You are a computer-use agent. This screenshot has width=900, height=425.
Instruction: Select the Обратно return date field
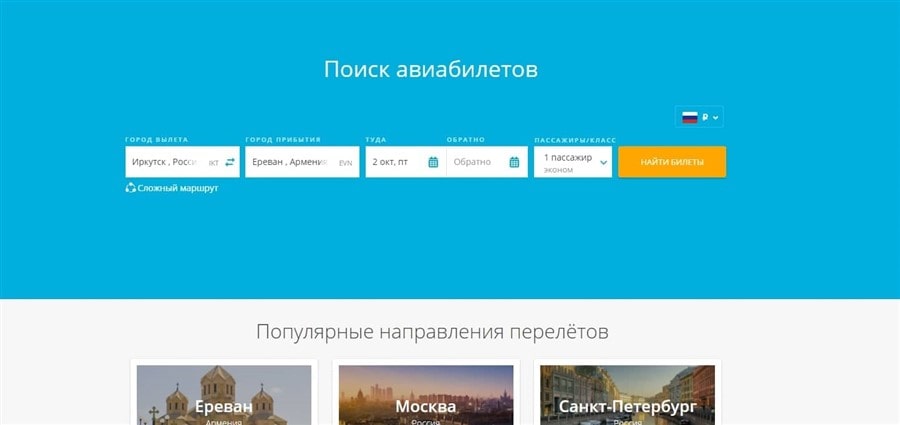(x=487, y=162)
